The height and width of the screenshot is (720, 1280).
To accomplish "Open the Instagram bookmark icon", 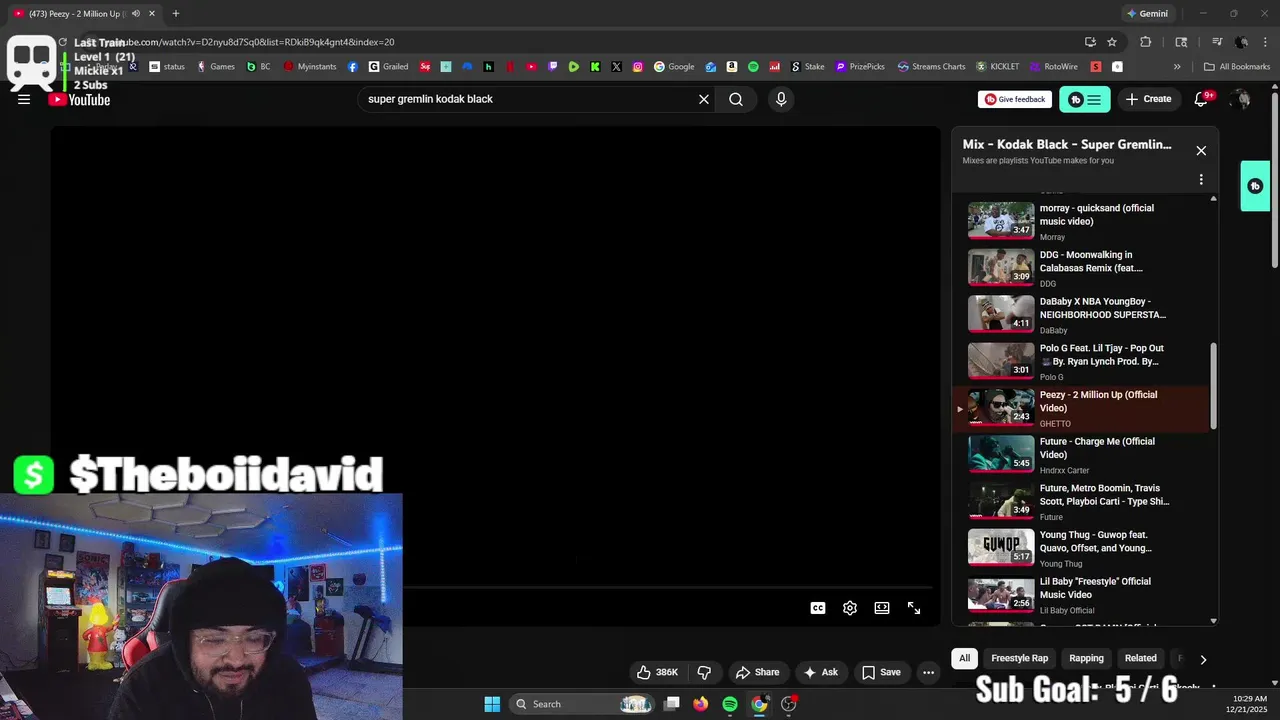I will [x=638, y=67].
